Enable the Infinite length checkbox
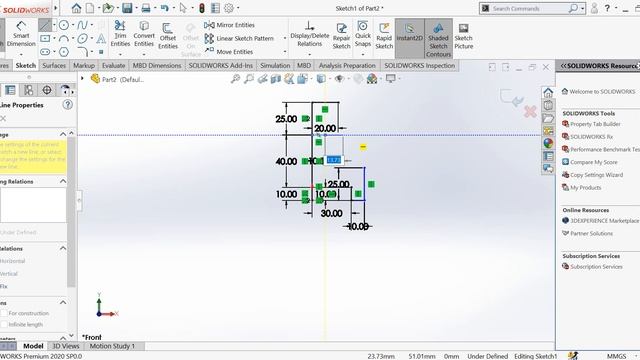The image size is (640, 360). tap(4, 324)
